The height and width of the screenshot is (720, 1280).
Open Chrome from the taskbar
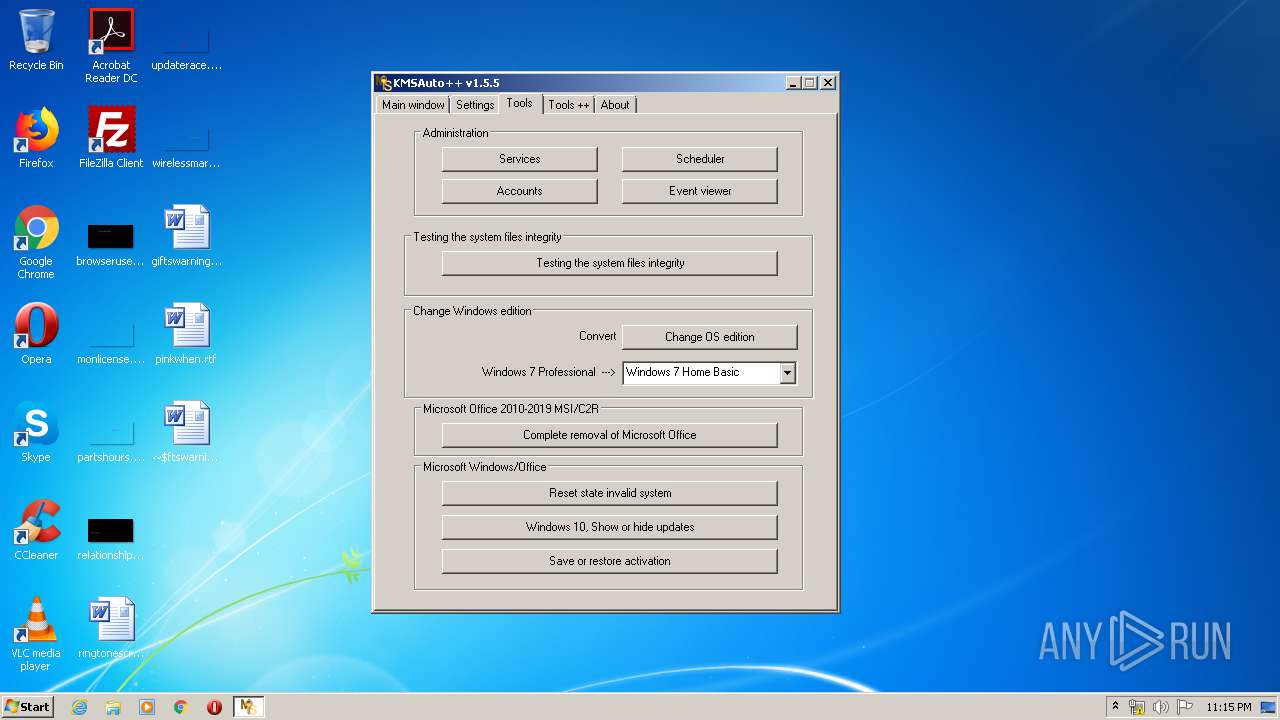[x=181, y=707]
